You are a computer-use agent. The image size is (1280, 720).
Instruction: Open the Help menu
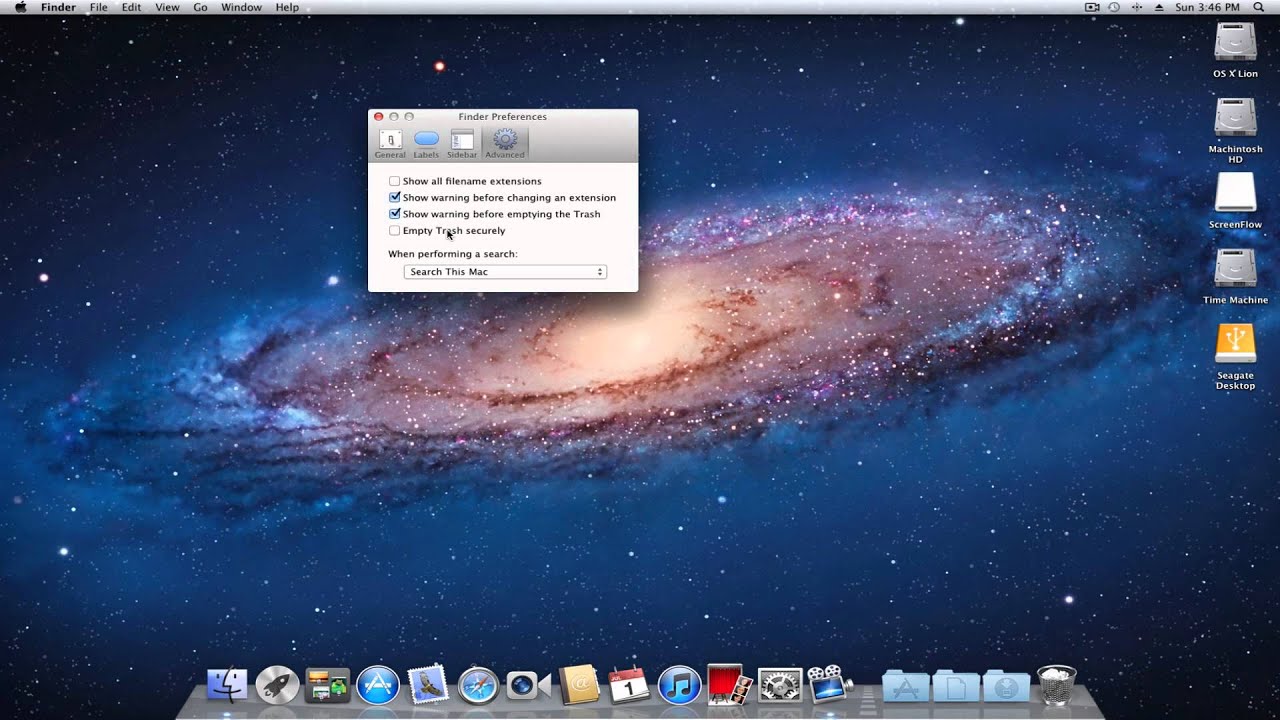(287, 7)
